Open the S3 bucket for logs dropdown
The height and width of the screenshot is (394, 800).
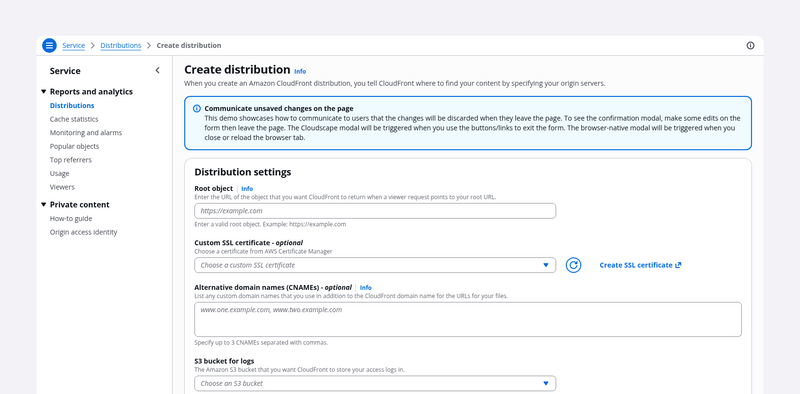tap(375, 383)
